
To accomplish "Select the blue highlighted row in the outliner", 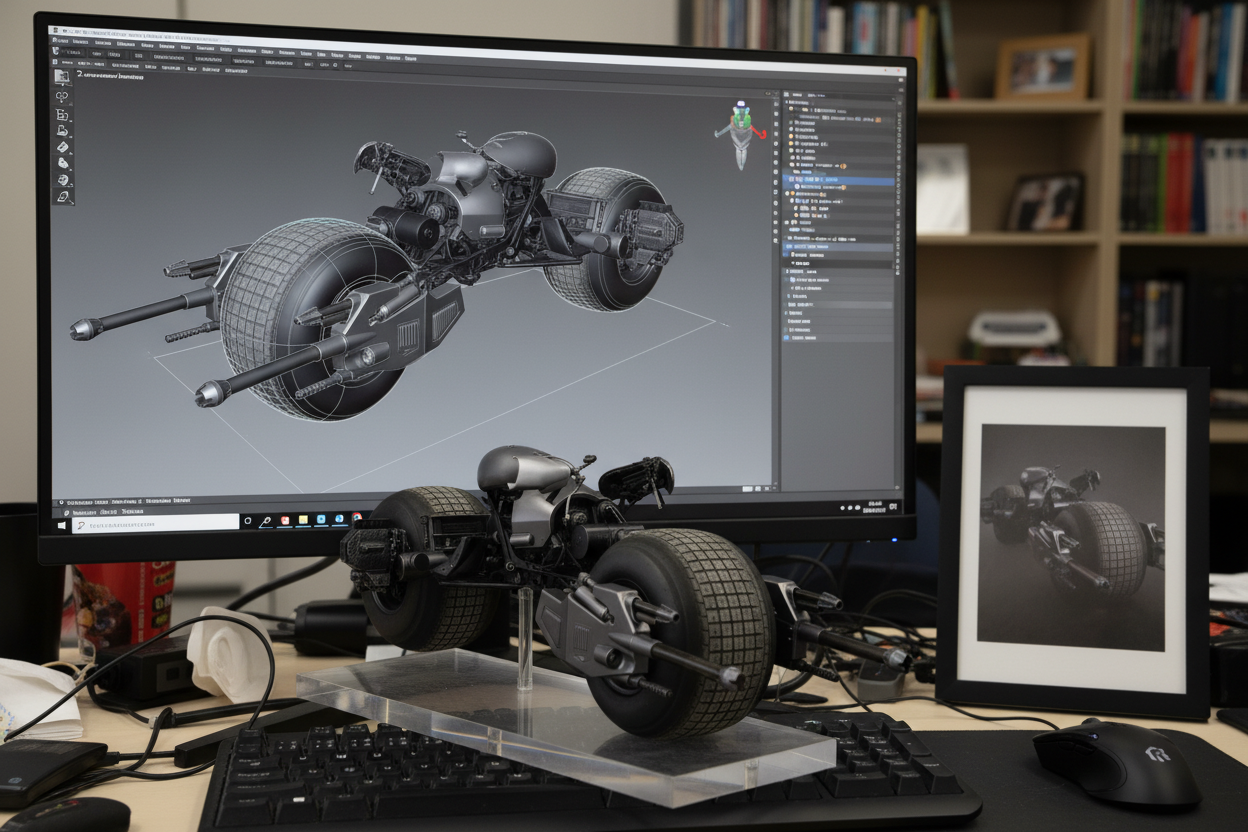I will [x=838, y=181].
